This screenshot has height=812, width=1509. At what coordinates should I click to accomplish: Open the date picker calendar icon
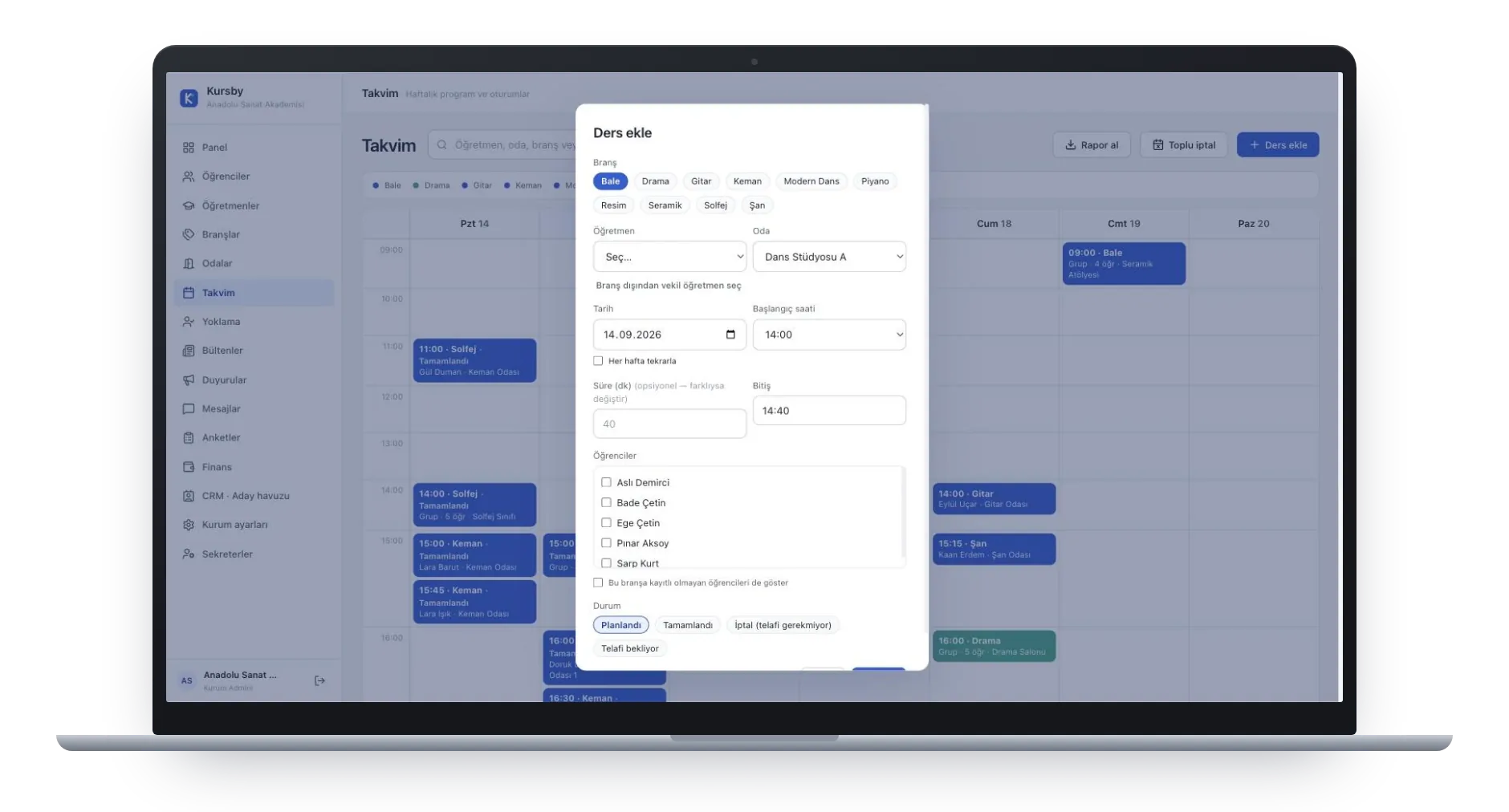click(x=730, y=335)
